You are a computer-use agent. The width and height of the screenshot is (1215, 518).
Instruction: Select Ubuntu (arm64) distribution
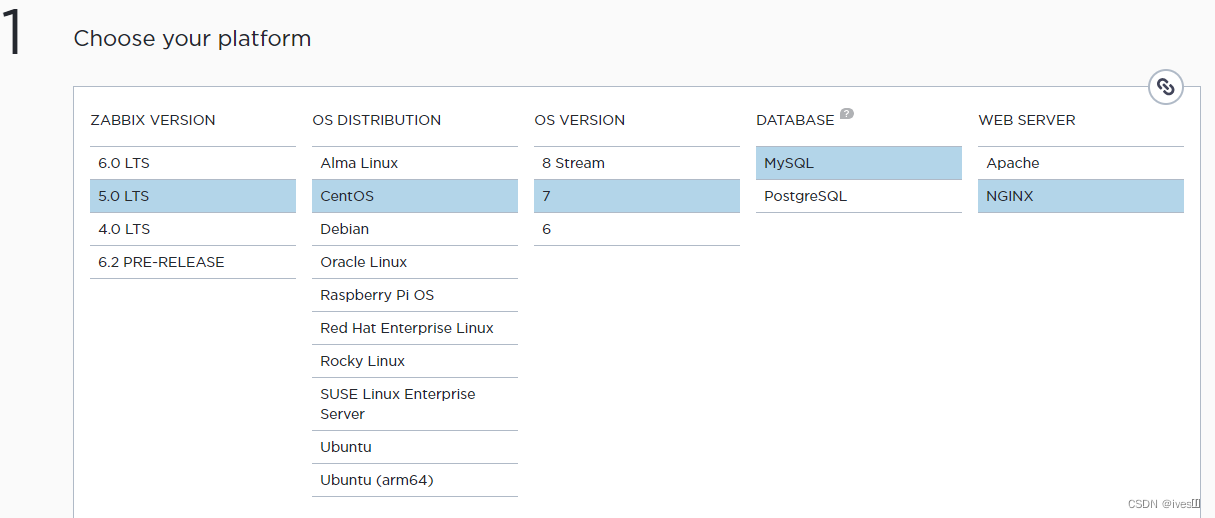point(414,480)
